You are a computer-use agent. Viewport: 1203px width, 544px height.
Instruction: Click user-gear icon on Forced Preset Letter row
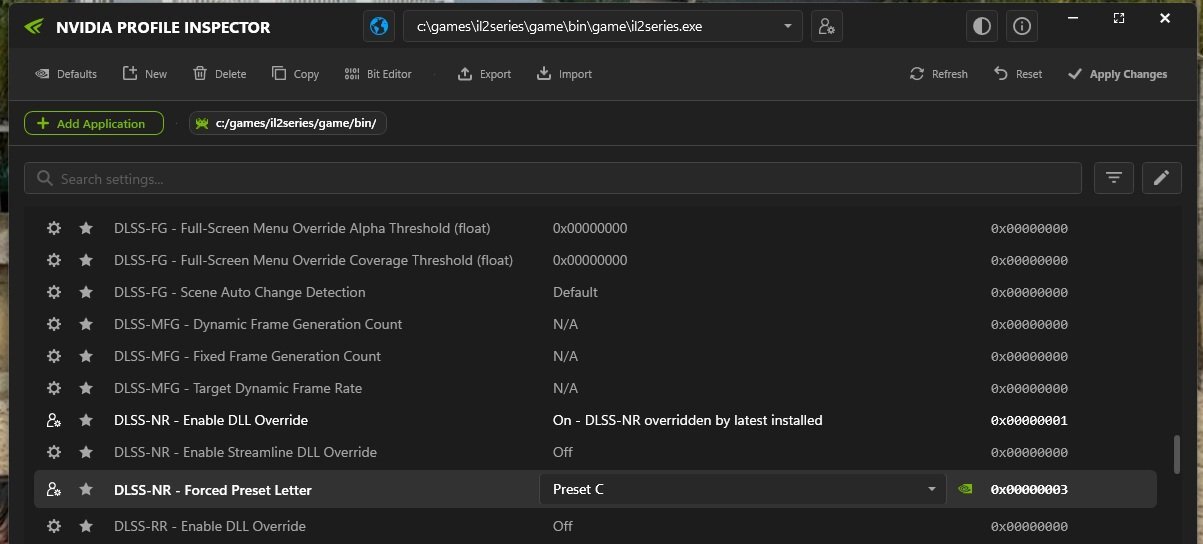click(x=54, y=489)
